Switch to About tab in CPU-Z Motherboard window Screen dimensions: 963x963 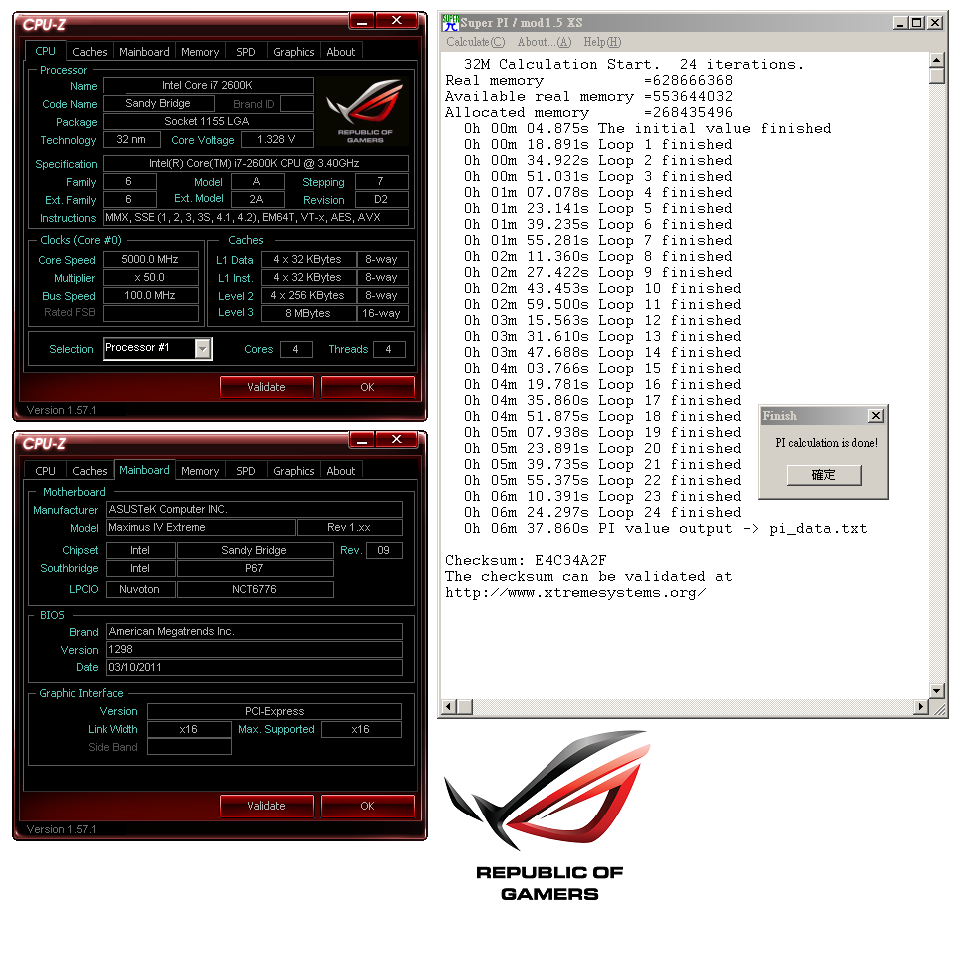point(341,470)
